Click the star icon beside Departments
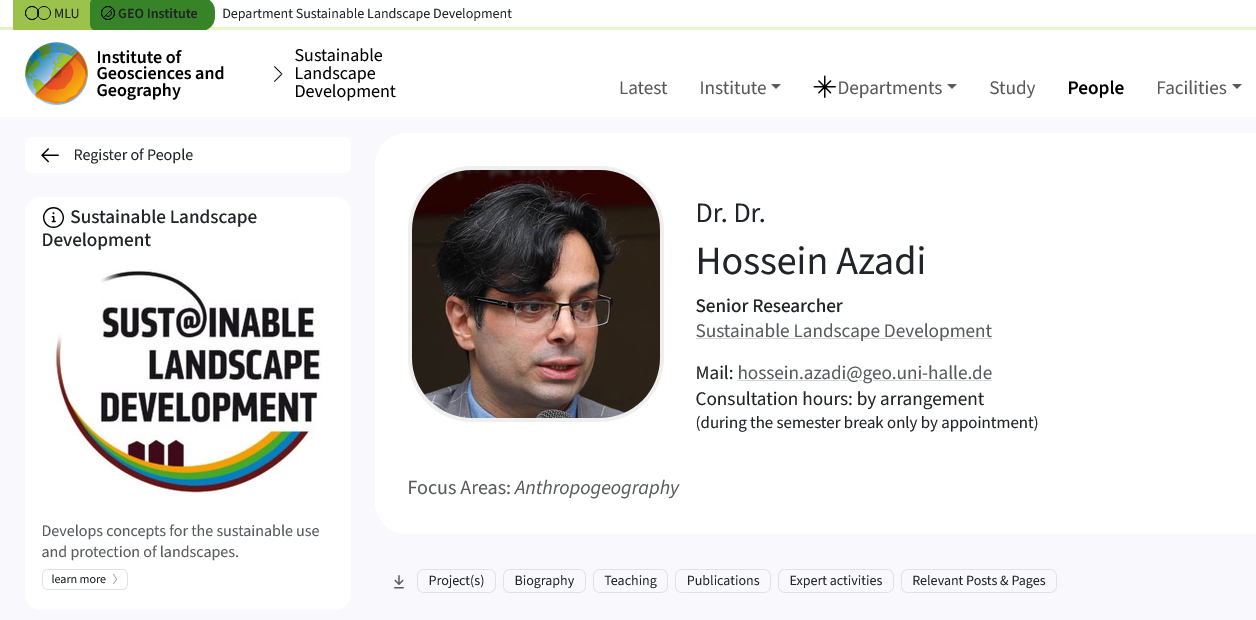Image resolution: width=1256 pixels, height=620 pixels. (824, 87)
